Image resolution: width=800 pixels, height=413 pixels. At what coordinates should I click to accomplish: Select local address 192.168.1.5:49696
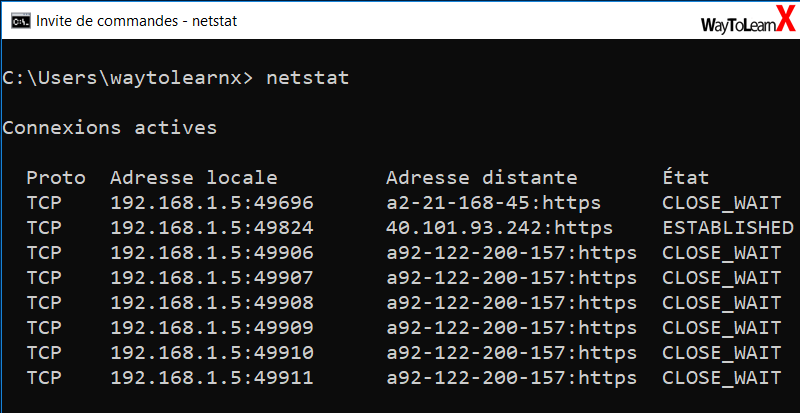[212, 203]
